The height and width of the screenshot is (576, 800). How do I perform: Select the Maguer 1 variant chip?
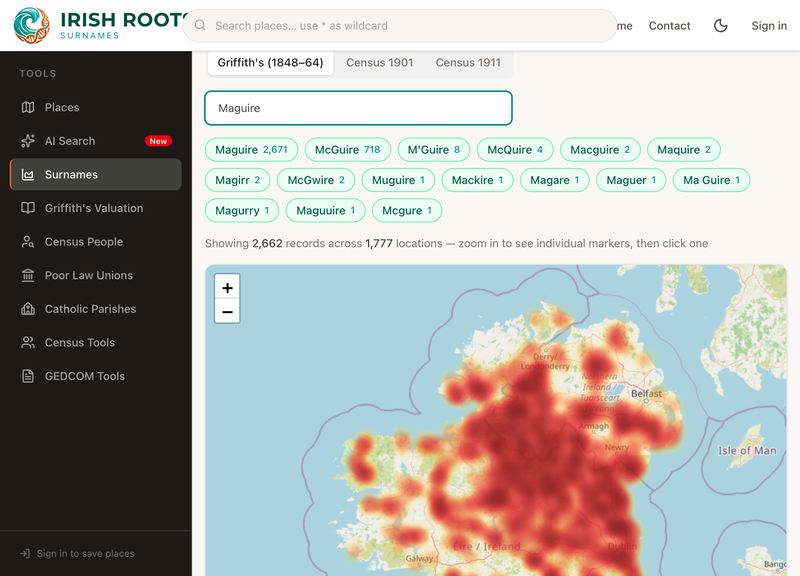[x=631, y=180]
